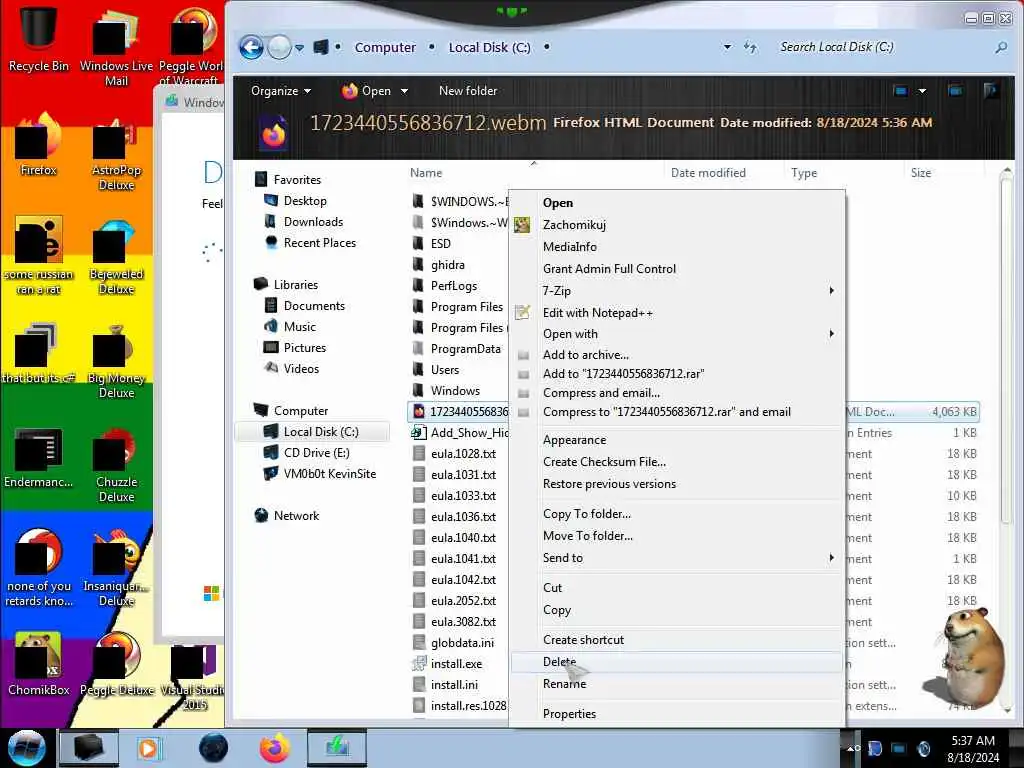Click the Refresh icon beside address bar
Viewport: 1024px width, 768px height.
[x=750, y=47]
